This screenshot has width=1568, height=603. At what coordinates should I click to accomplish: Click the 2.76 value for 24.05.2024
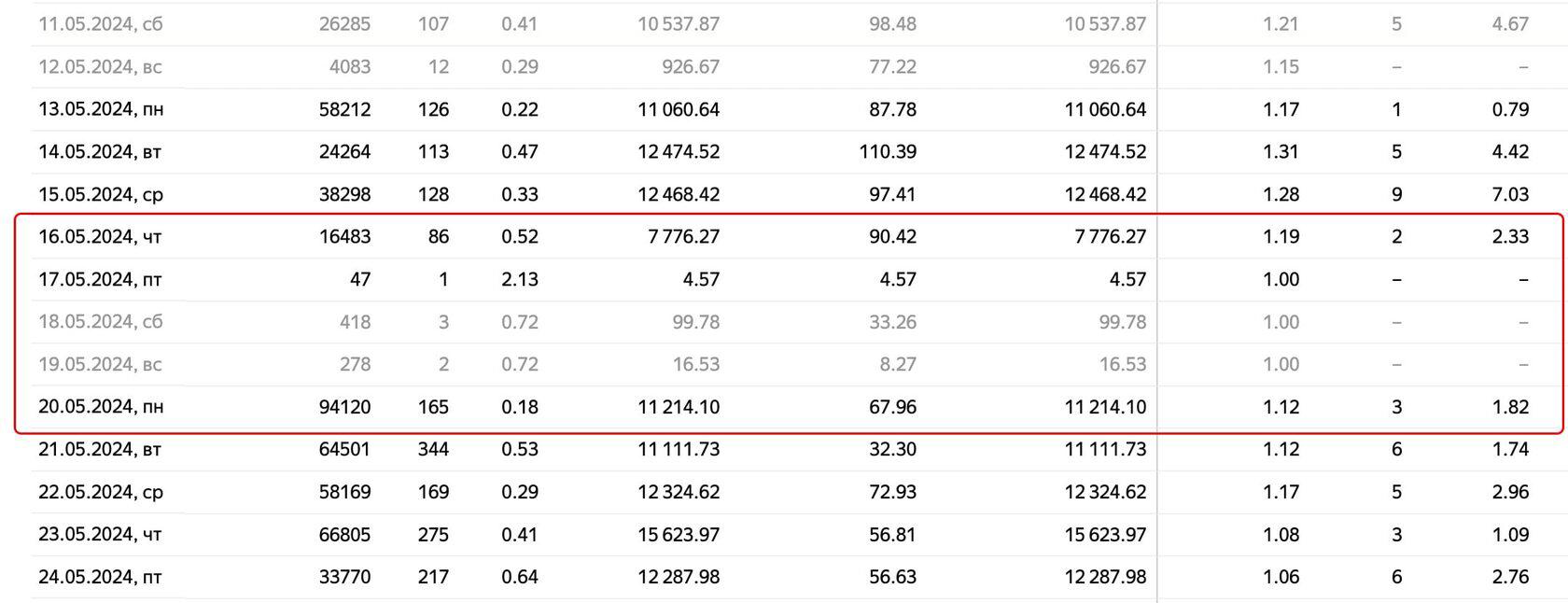(1509, 577)
